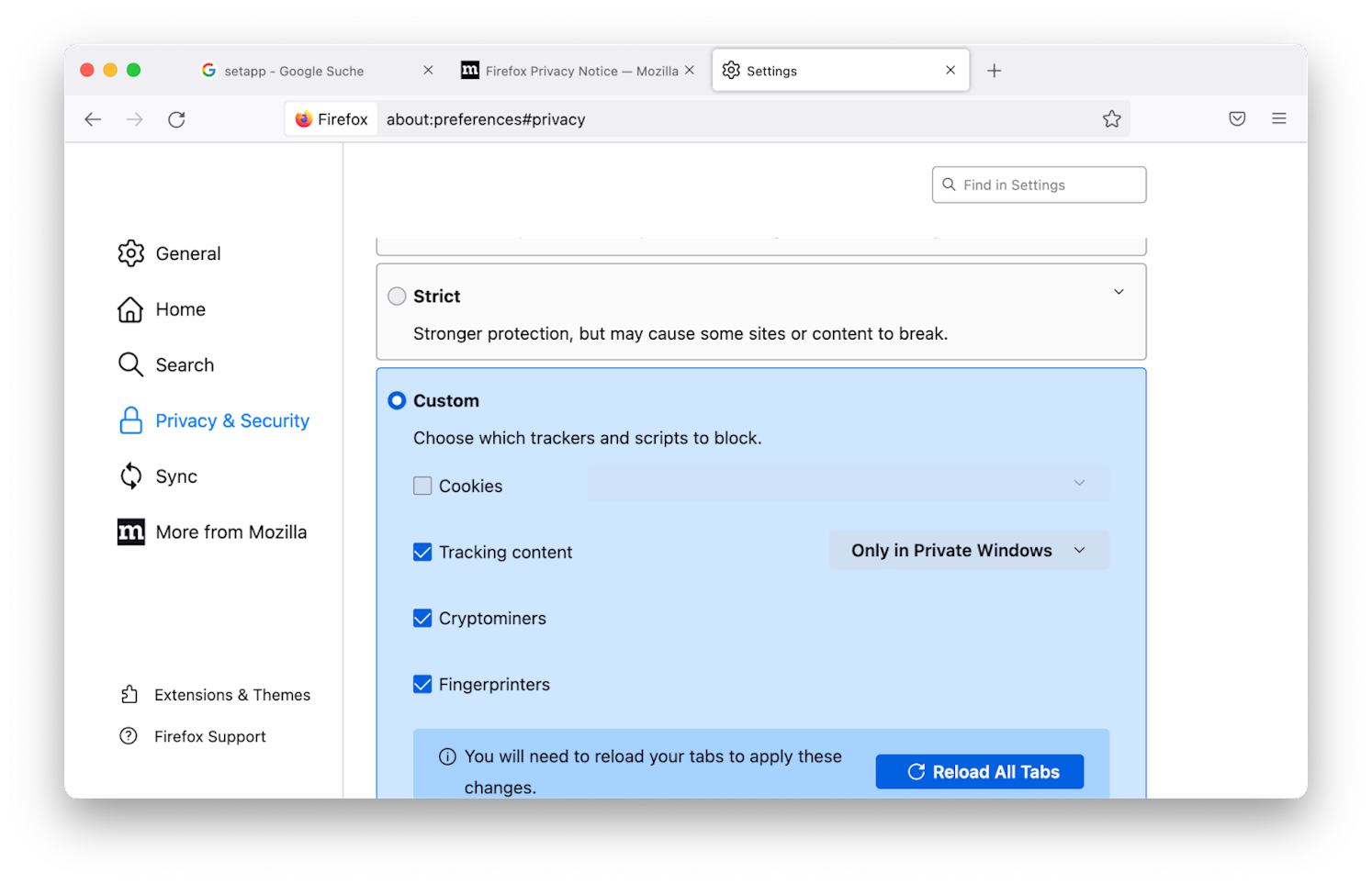This screenshot has width=1372, height=884.
Task: Switch to Firefox Privacy Notice tab
Action: click(580, 71)
